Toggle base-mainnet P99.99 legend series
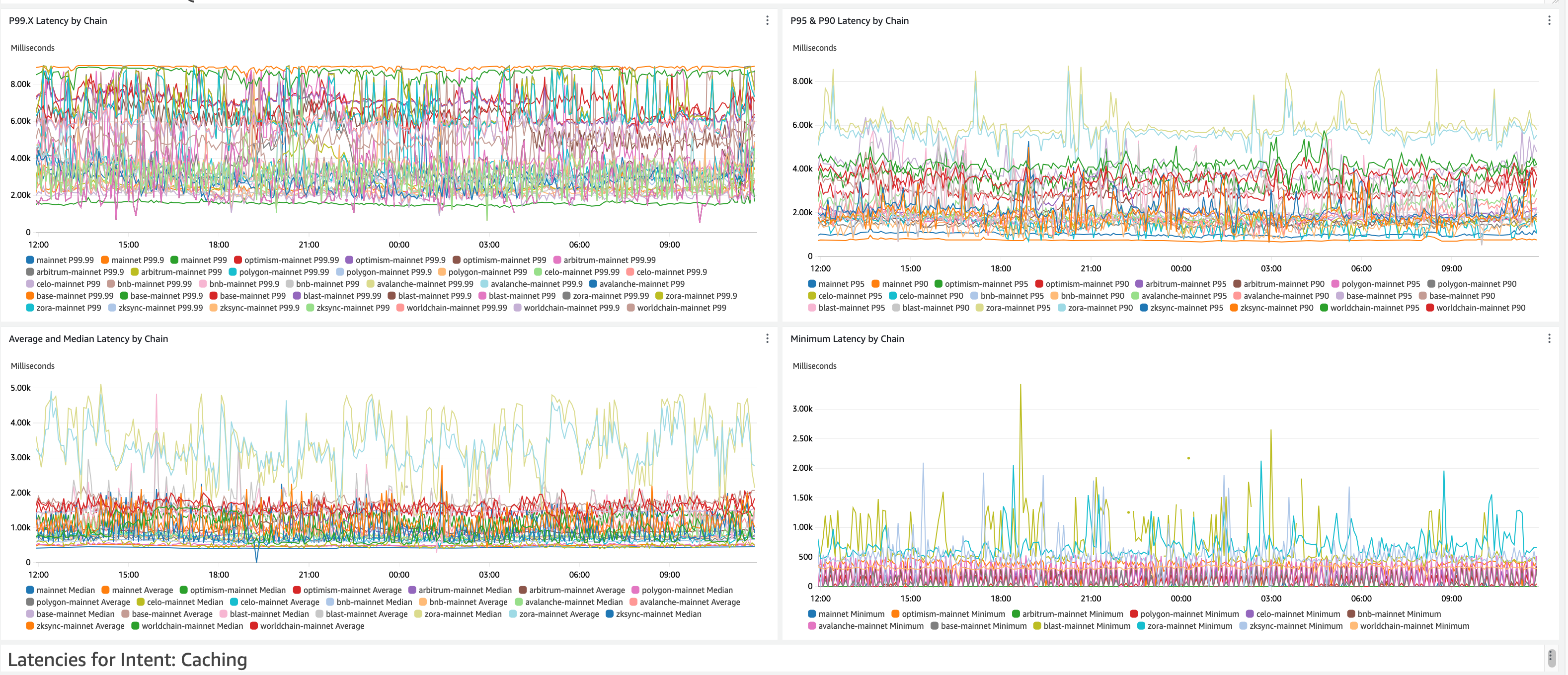The image size is (1568, 675). 70,296
